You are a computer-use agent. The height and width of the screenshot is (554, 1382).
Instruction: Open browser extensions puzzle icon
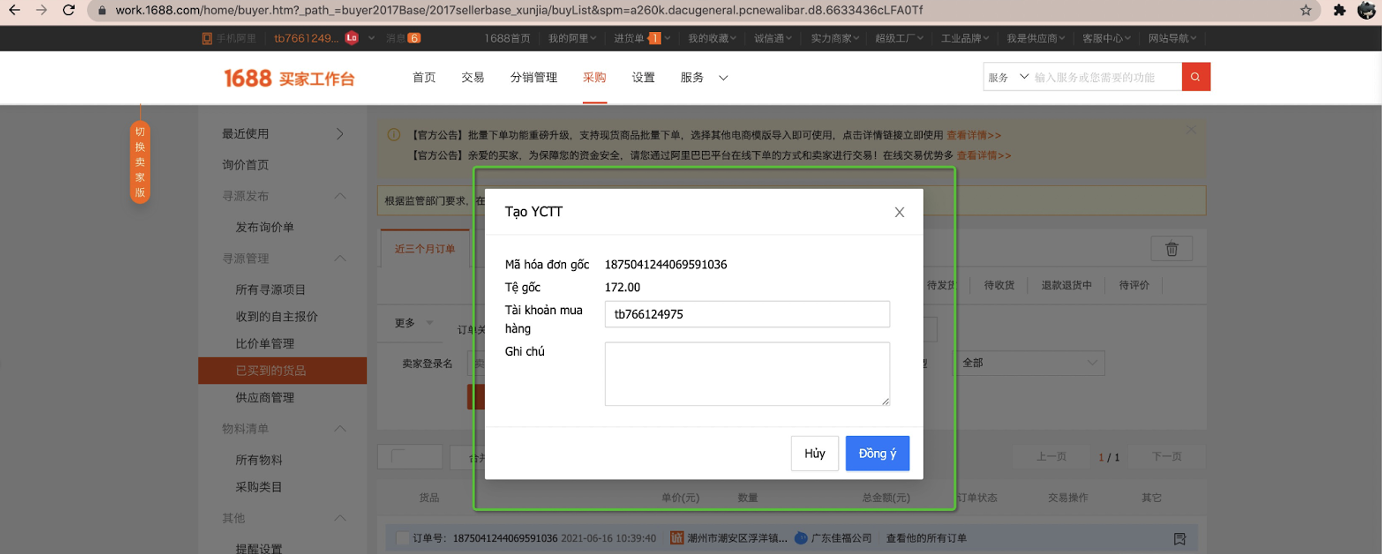(x=1340, y=10)
